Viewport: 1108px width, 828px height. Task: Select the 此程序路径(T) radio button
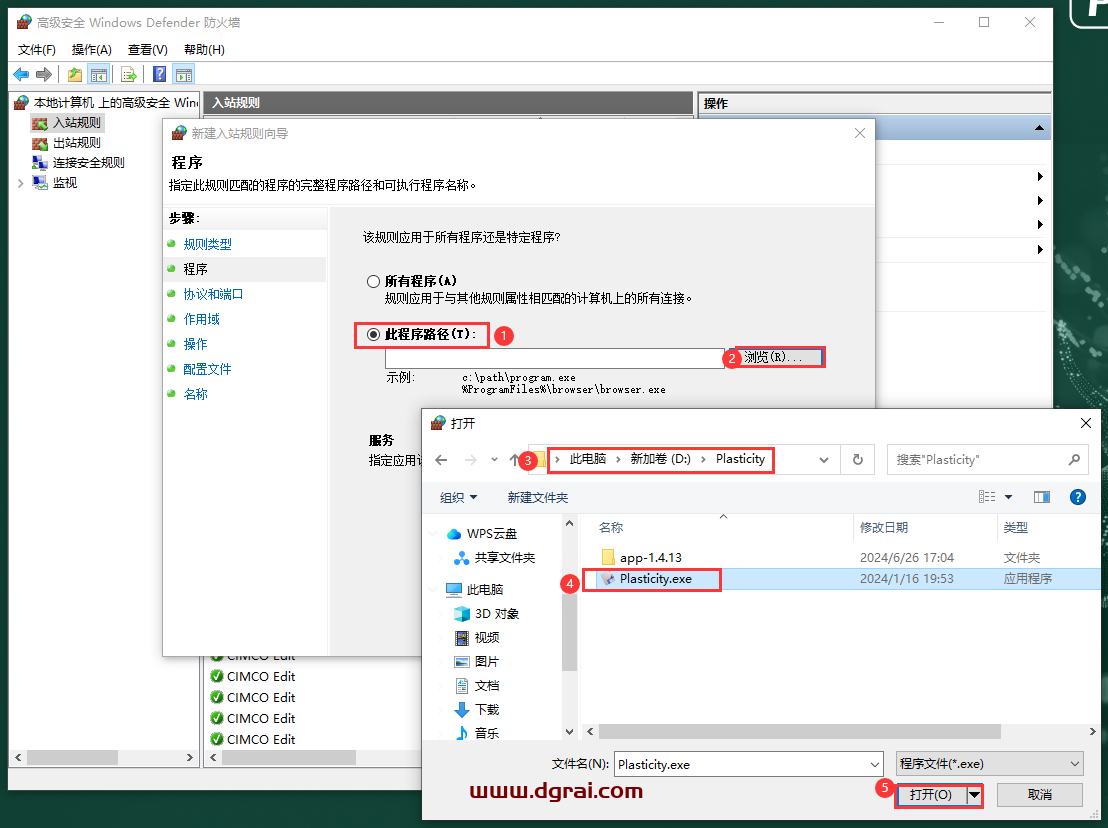click(374, 334)
